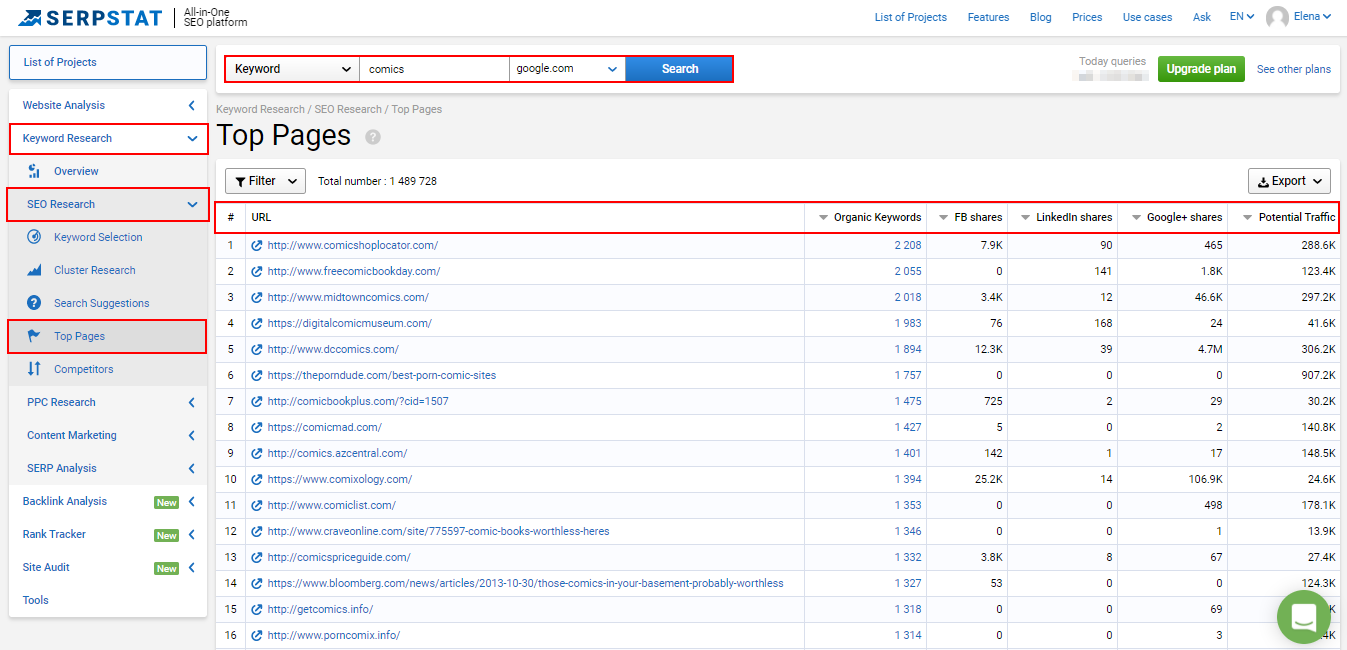Open the EN language dropdown

(x=1242, y=17)
